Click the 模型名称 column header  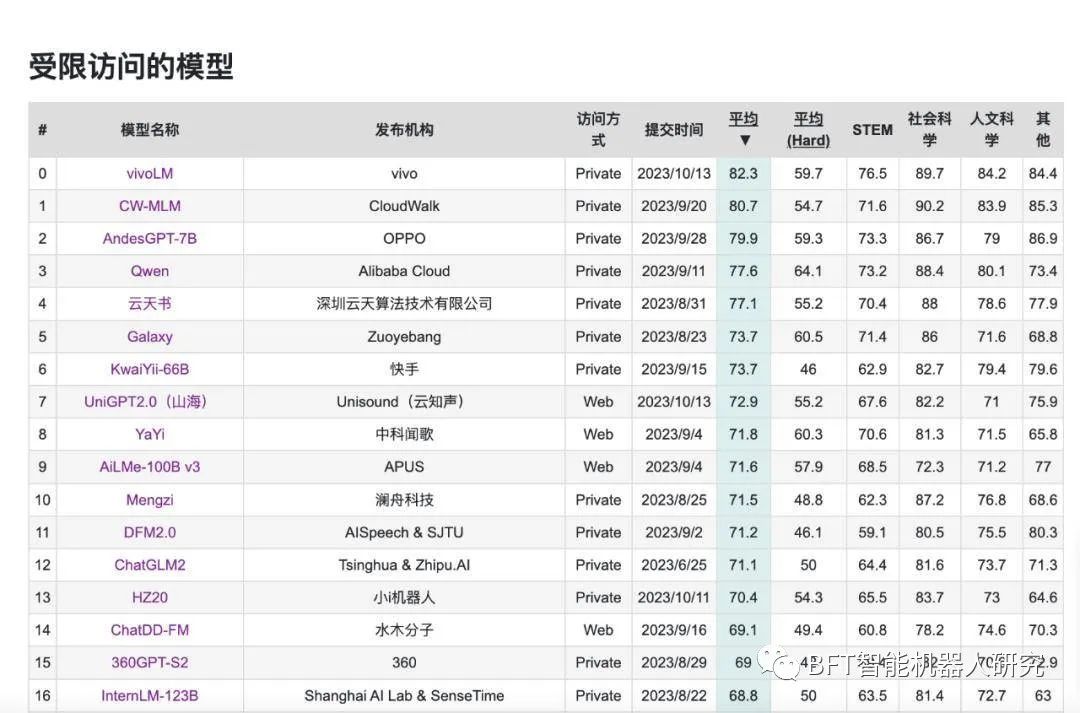[x=149, y=130]
